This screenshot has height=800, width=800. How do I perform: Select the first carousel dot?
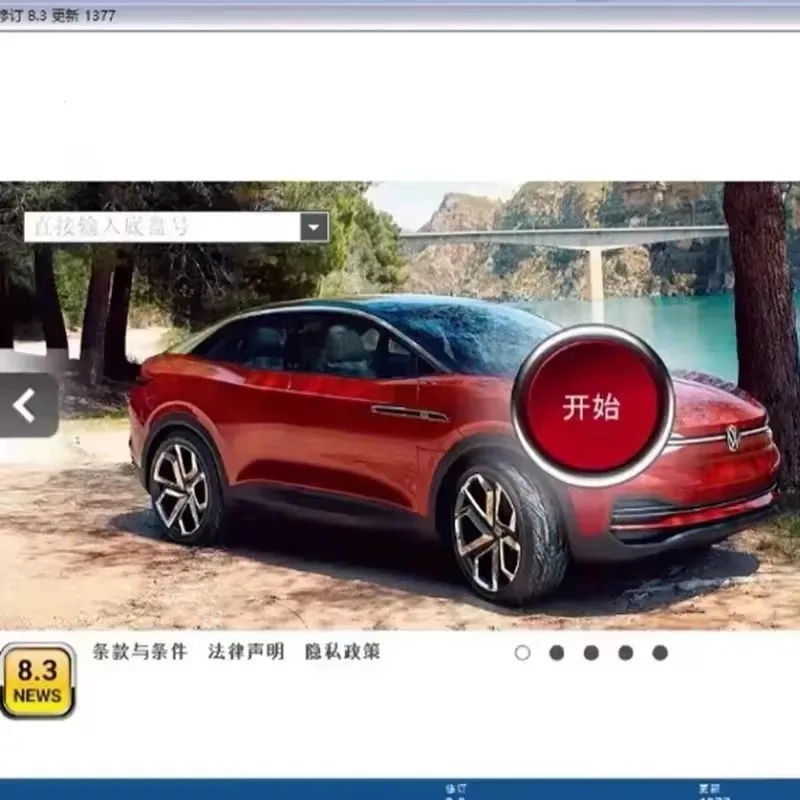click(x=522, y=653)
